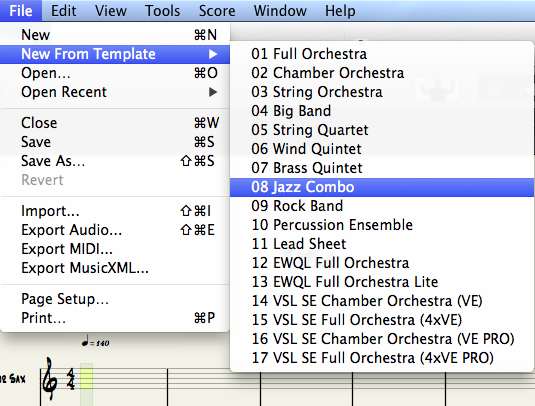Screen dimensions: 535x406
Task: Expand the Open Recent submenu arrow
Action: click(213, 92)
